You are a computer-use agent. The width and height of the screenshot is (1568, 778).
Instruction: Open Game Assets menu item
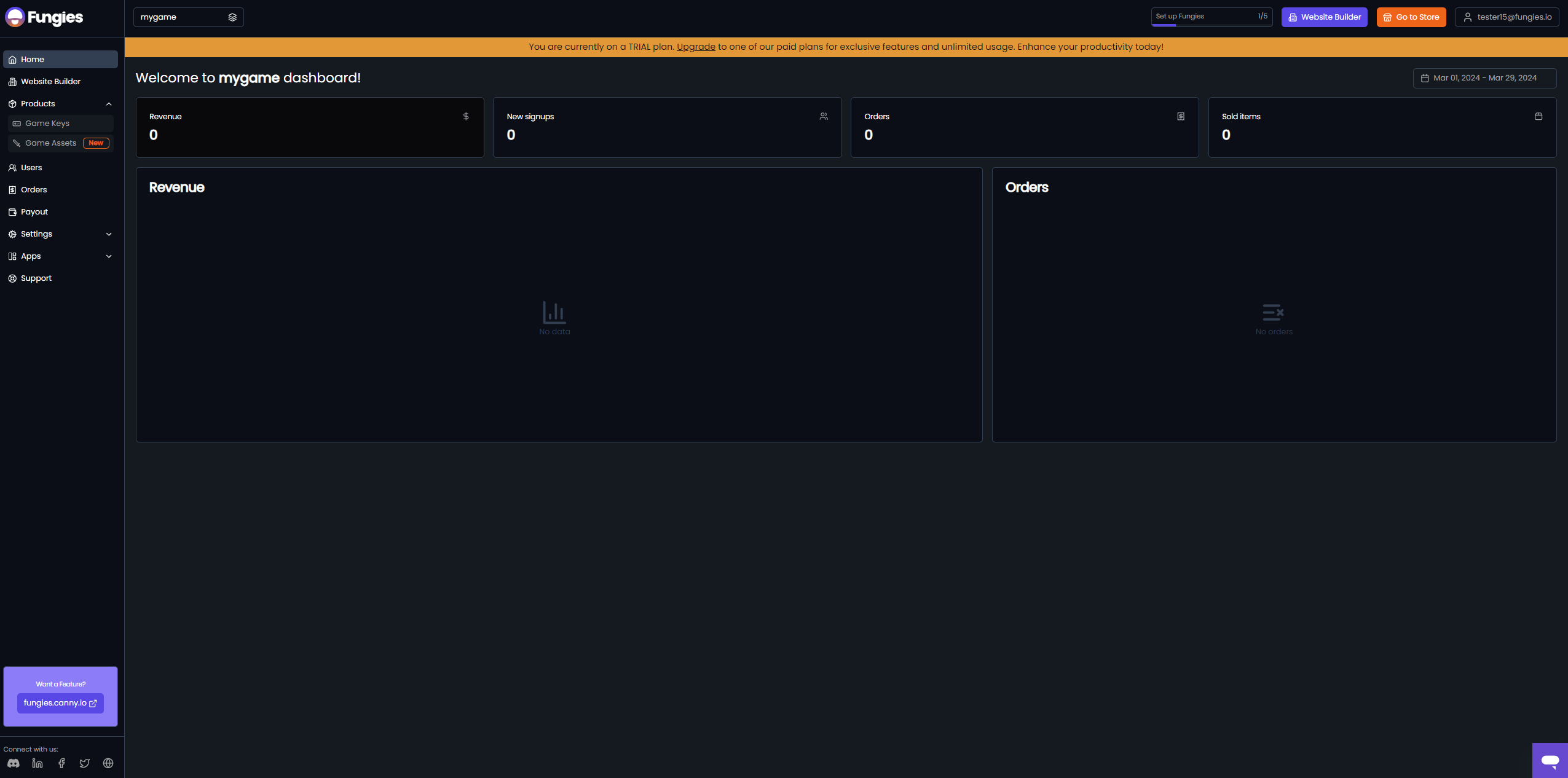point(51,143)
